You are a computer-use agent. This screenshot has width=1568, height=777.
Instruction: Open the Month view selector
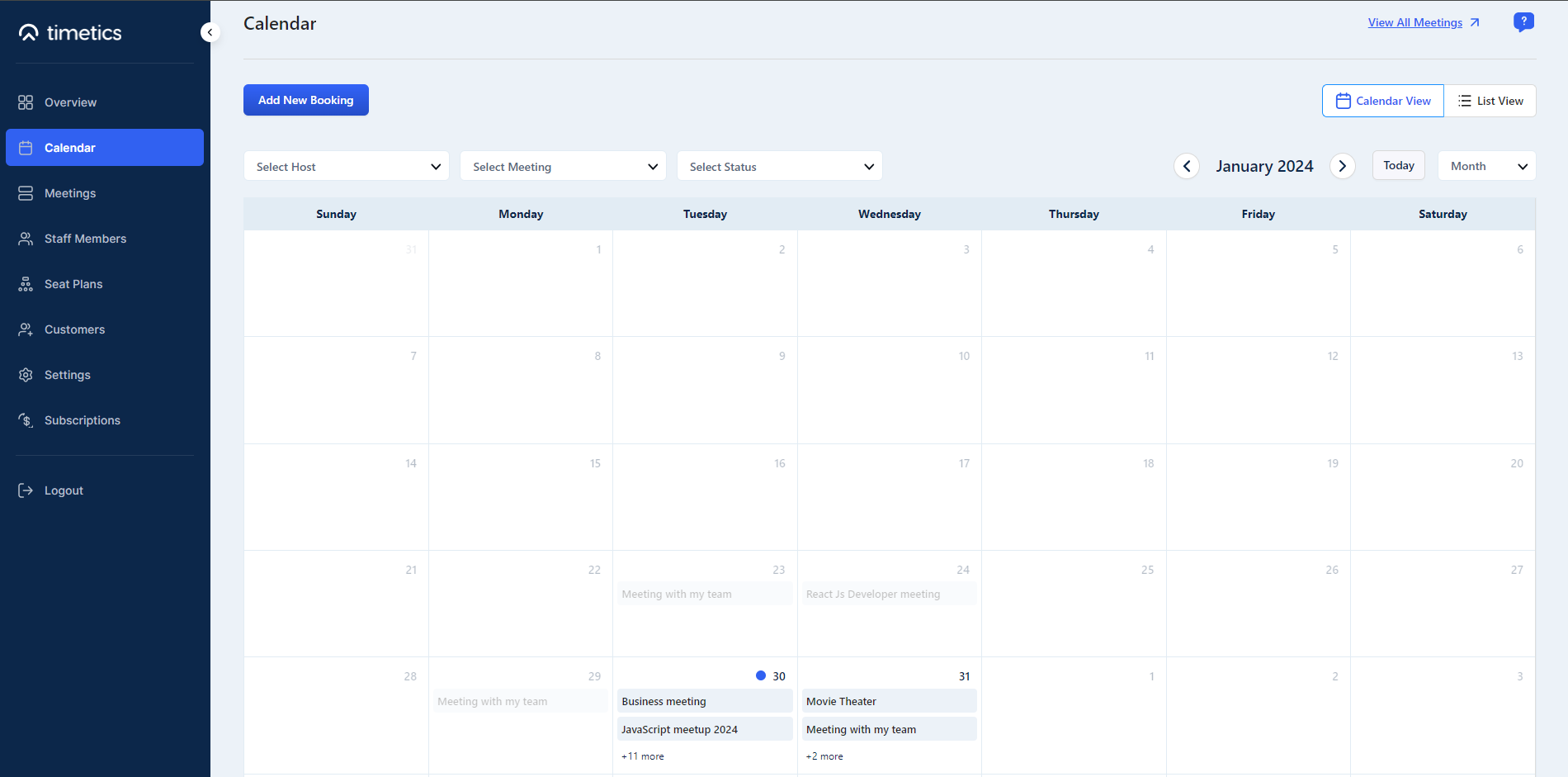point(1486,165)
